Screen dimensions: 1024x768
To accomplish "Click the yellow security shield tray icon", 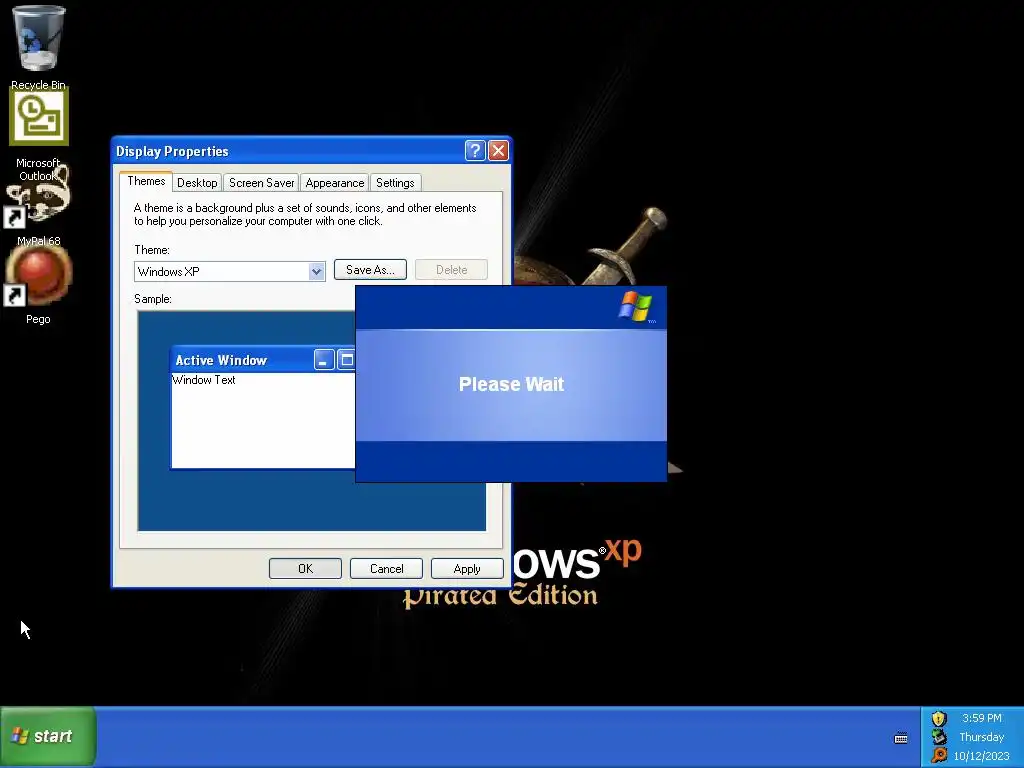I will (x=938, y=718).
